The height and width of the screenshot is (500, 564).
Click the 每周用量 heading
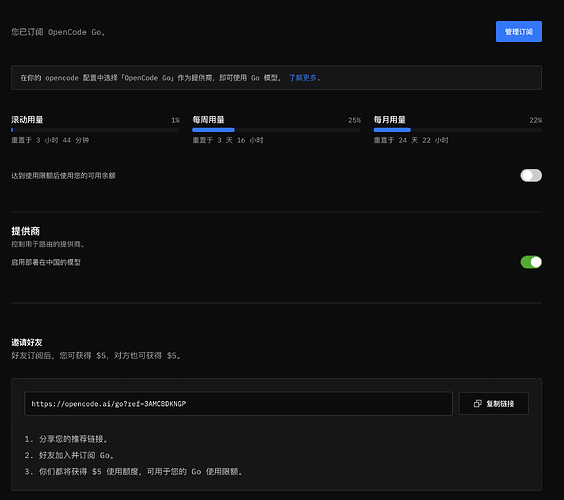208,120
